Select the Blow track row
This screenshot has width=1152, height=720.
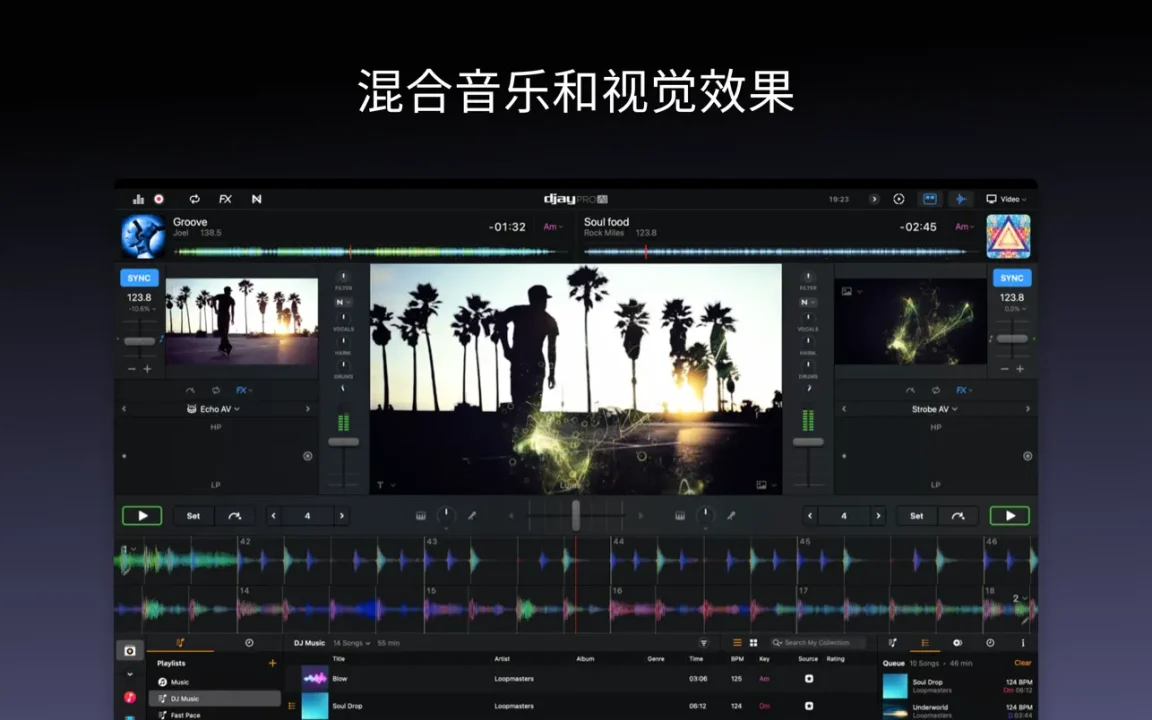pyautogui.click(x=580, y=679)
